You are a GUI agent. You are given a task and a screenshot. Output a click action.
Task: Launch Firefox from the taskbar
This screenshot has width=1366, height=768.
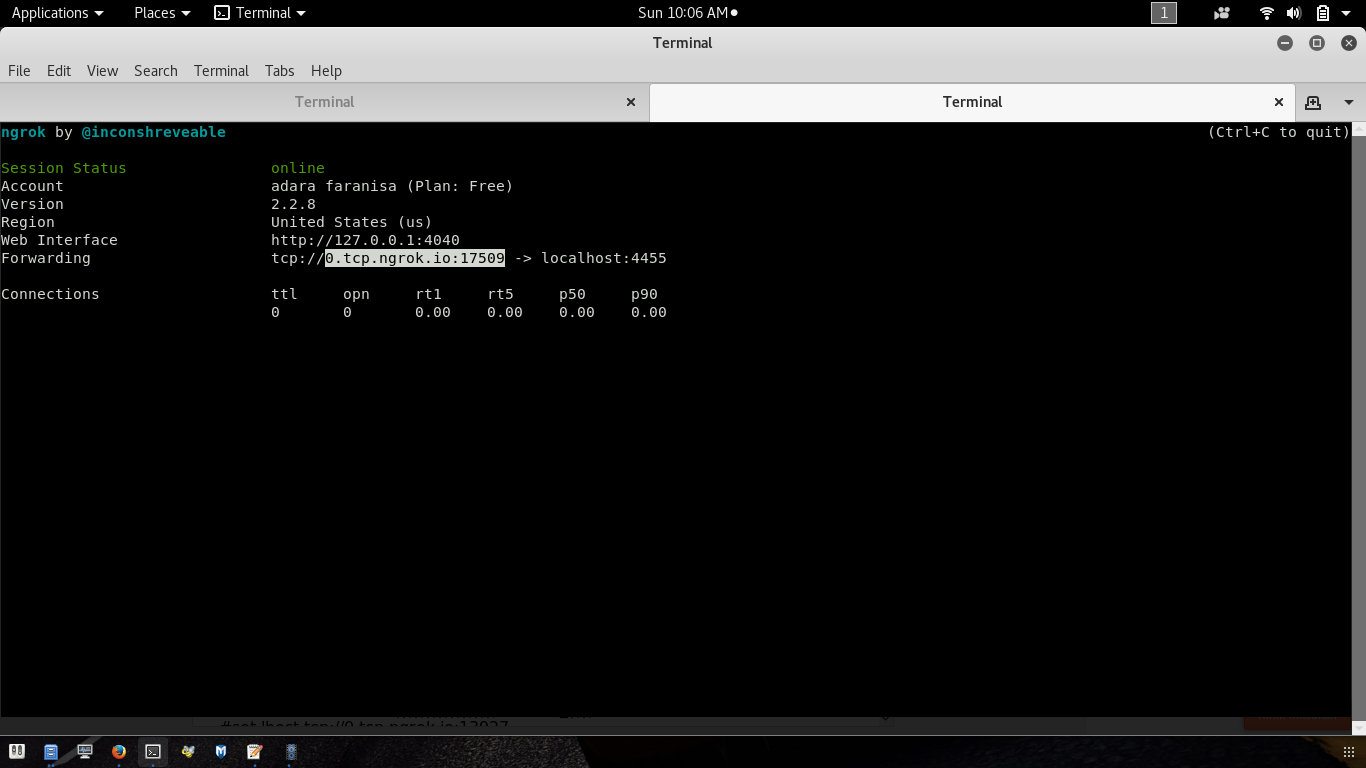tap(119, 751)
